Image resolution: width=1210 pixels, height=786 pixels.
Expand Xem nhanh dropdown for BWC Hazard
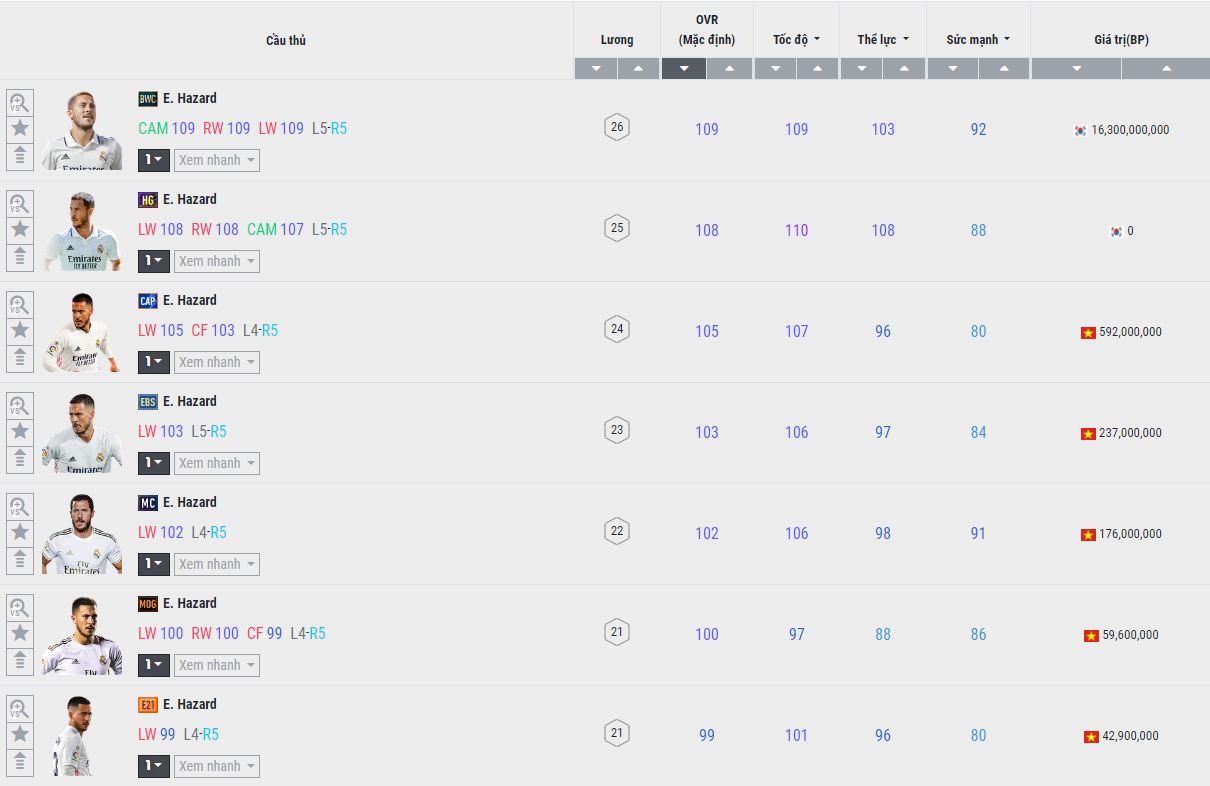click(x=217, y=160)
